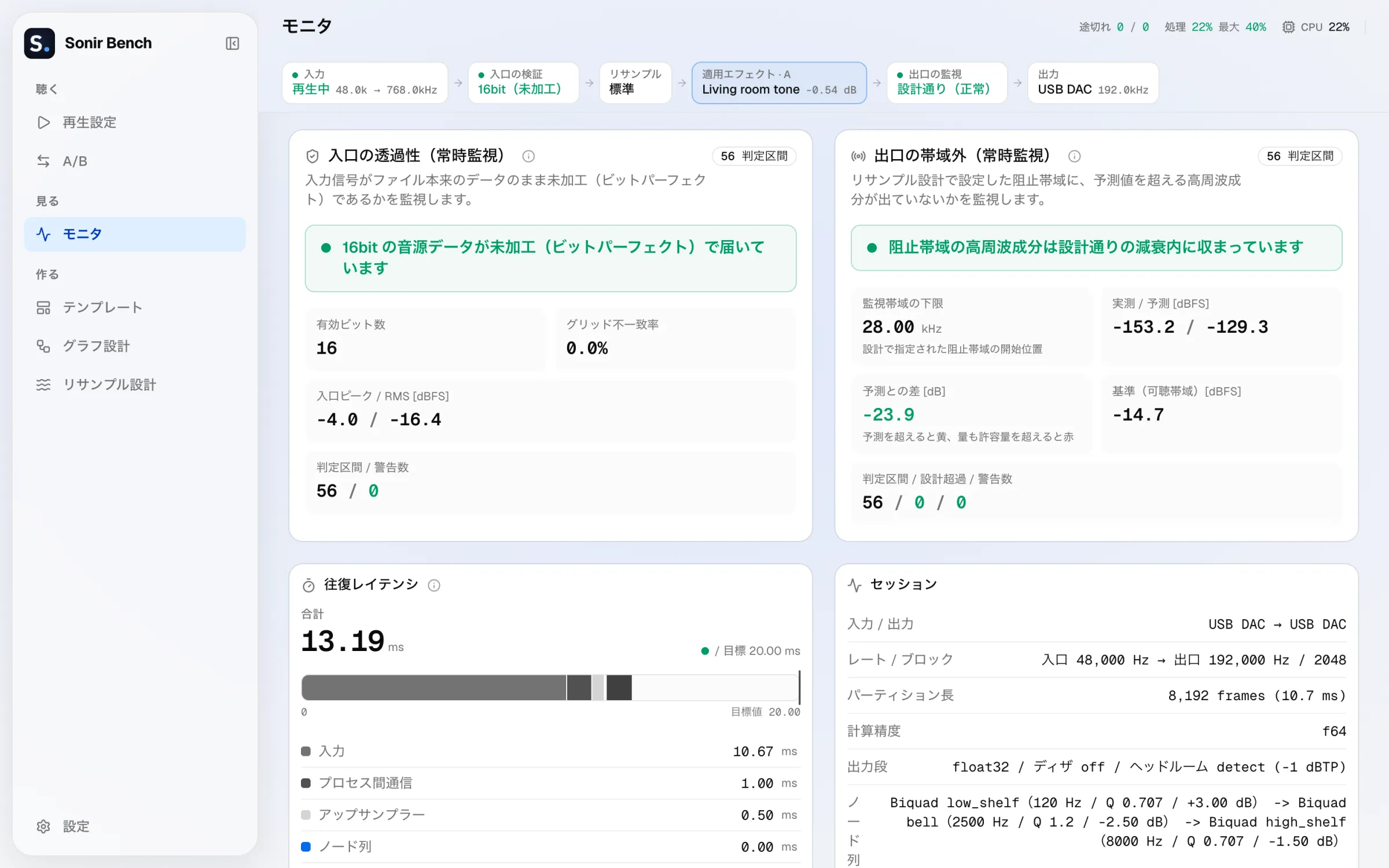Go to テンプレート in sidebar
1389x868 pixels.
(x=135, y=307)
